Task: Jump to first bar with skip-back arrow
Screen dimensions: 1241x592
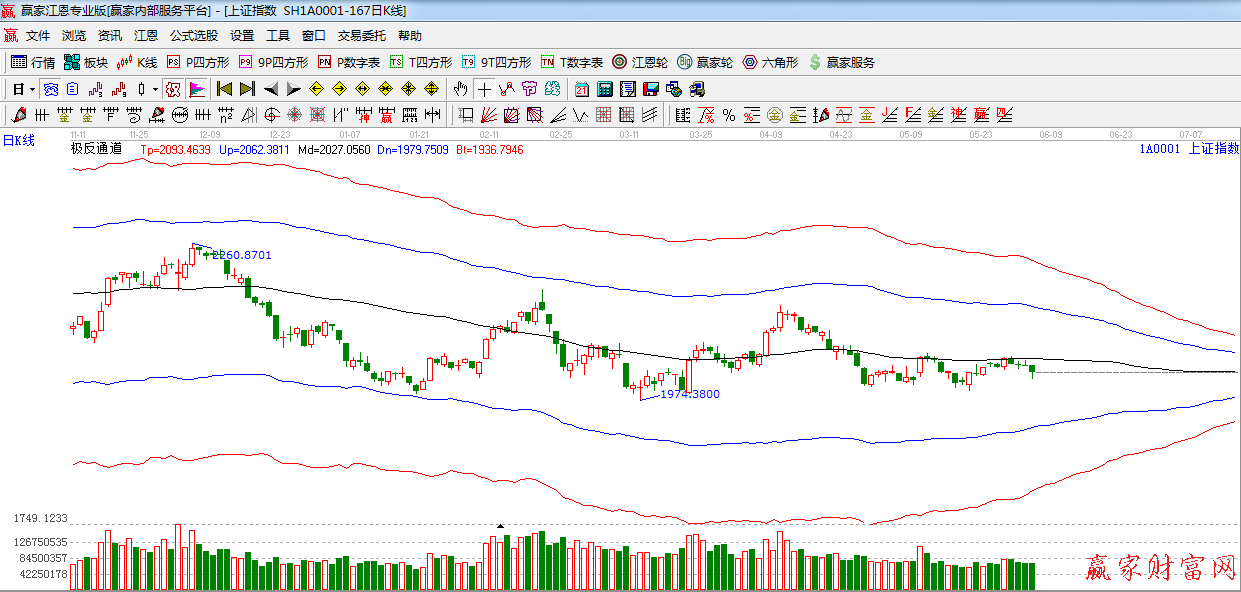Action: (x=224, y=89)
